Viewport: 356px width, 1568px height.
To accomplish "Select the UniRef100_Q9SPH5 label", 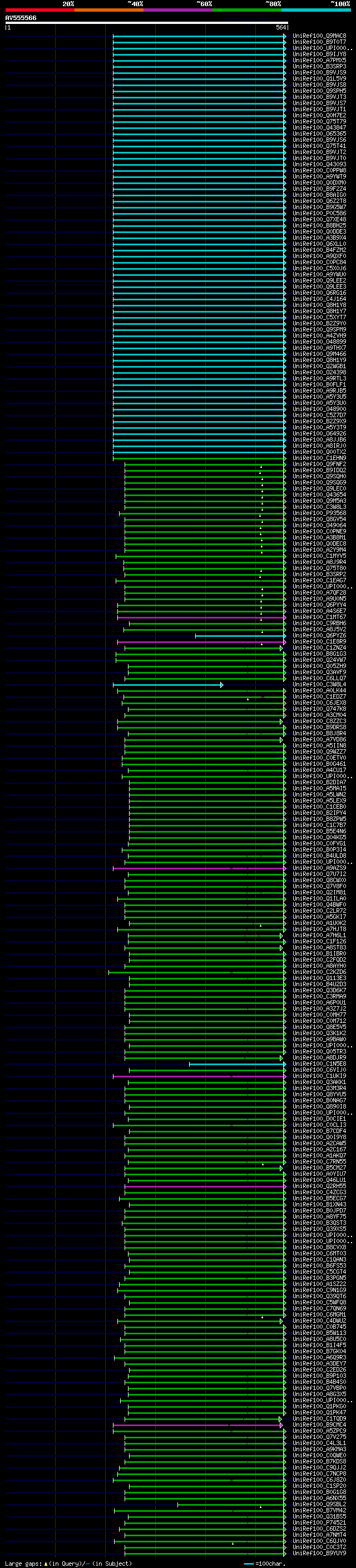I will (x=319, y=91).
